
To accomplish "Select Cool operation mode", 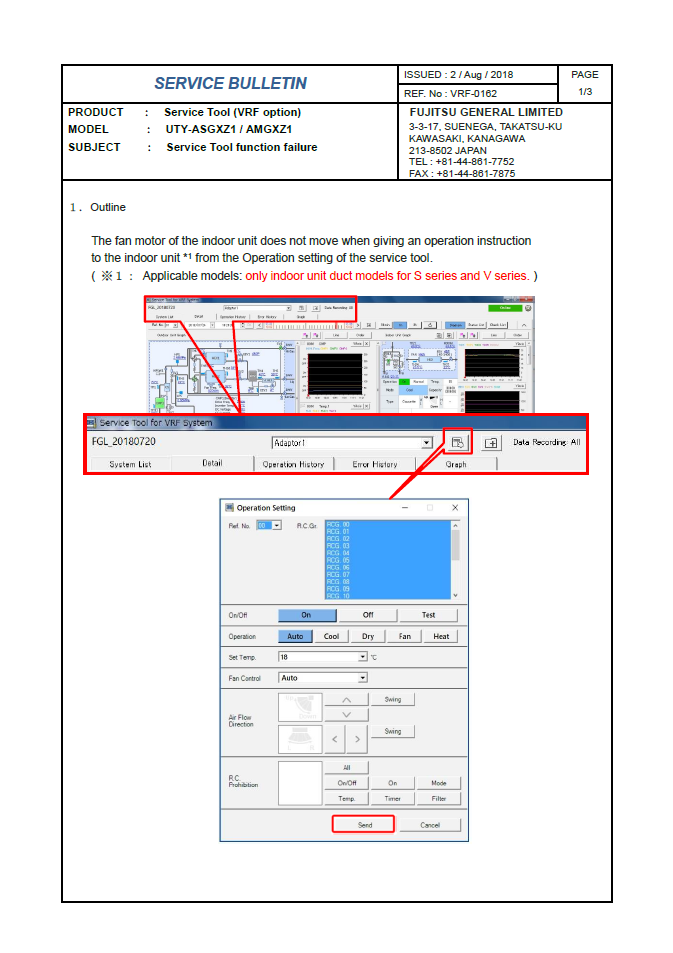I will pos(331,636).
